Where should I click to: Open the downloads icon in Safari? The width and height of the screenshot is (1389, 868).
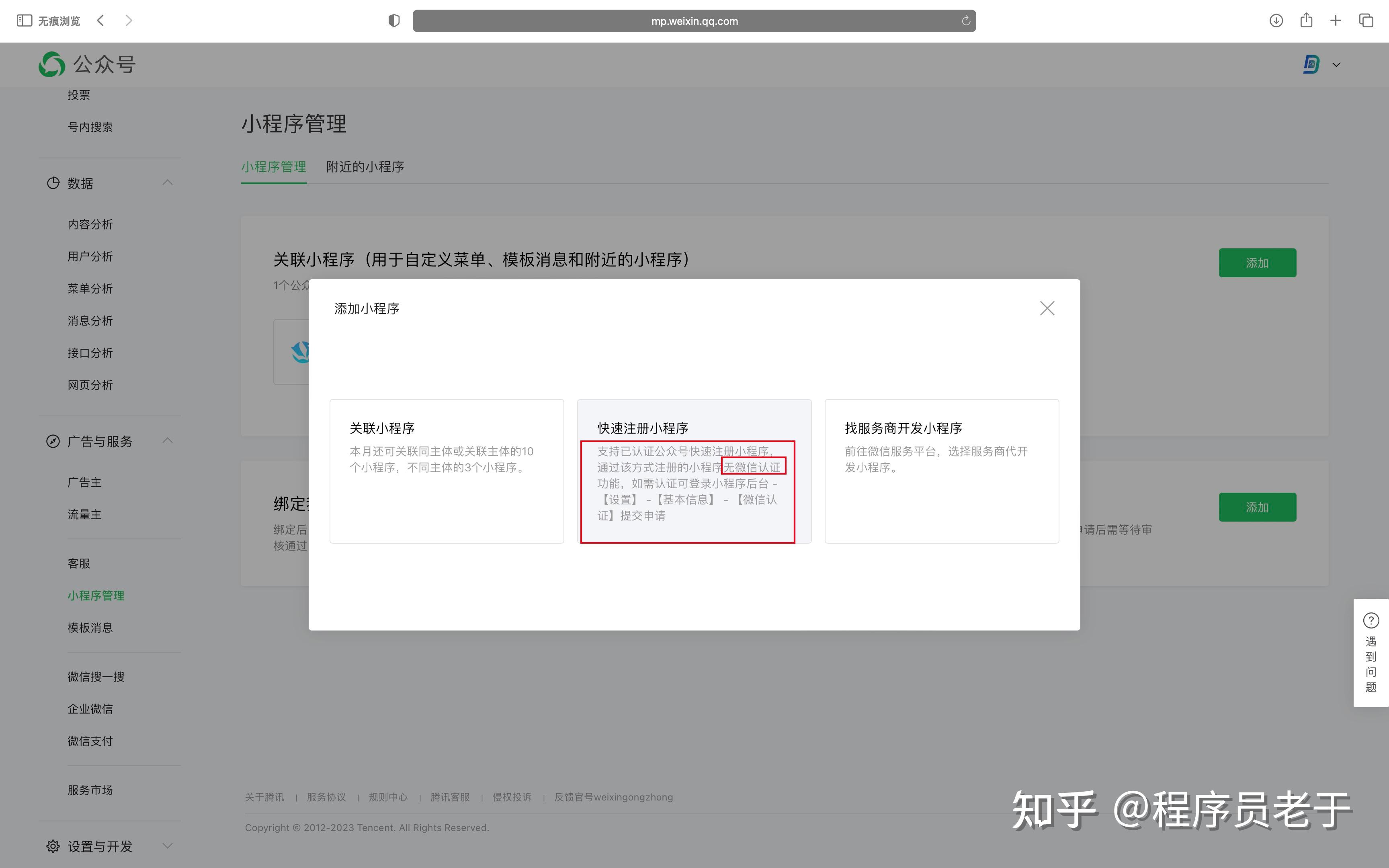click(1276, 20)
